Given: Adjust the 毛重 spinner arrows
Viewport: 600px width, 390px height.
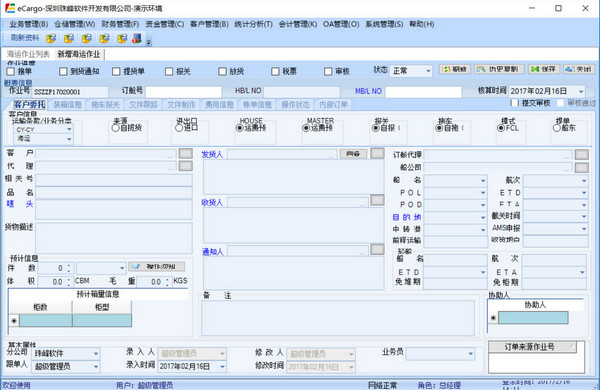Looking at the screenshot, I should [x=167, y=282].
